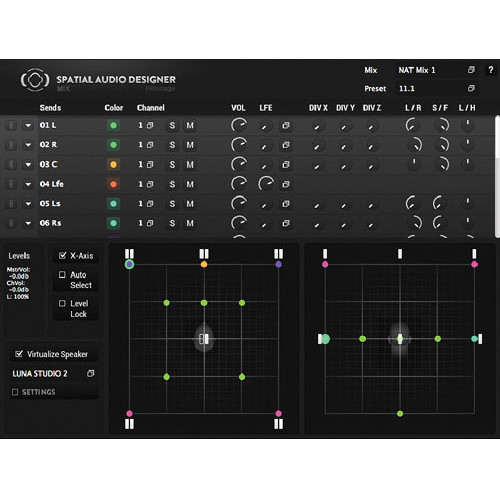Click the S/F knob of 02 R
The height and width of the screenshot is (500, 500).
pos(441,145)
